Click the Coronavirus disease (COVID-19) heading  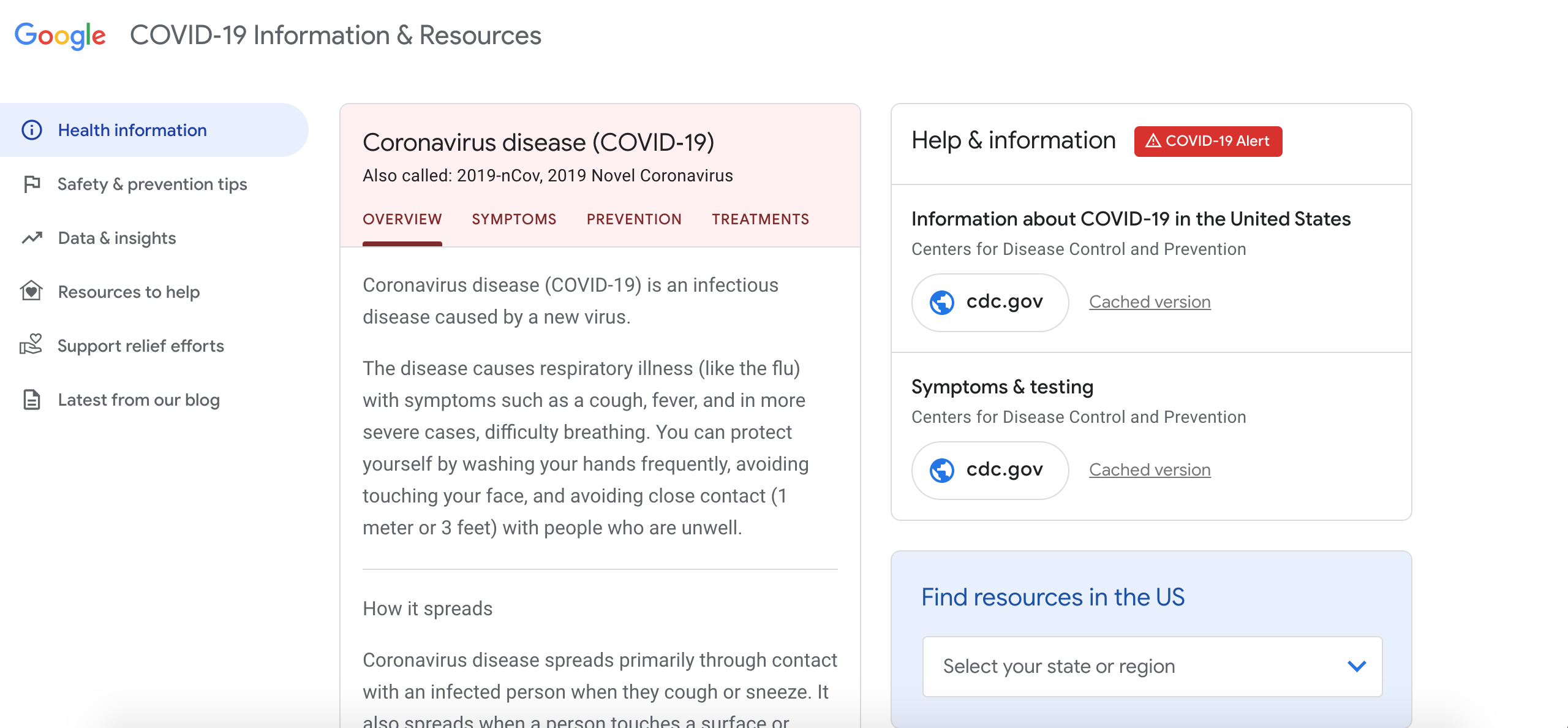pos(538,142)
